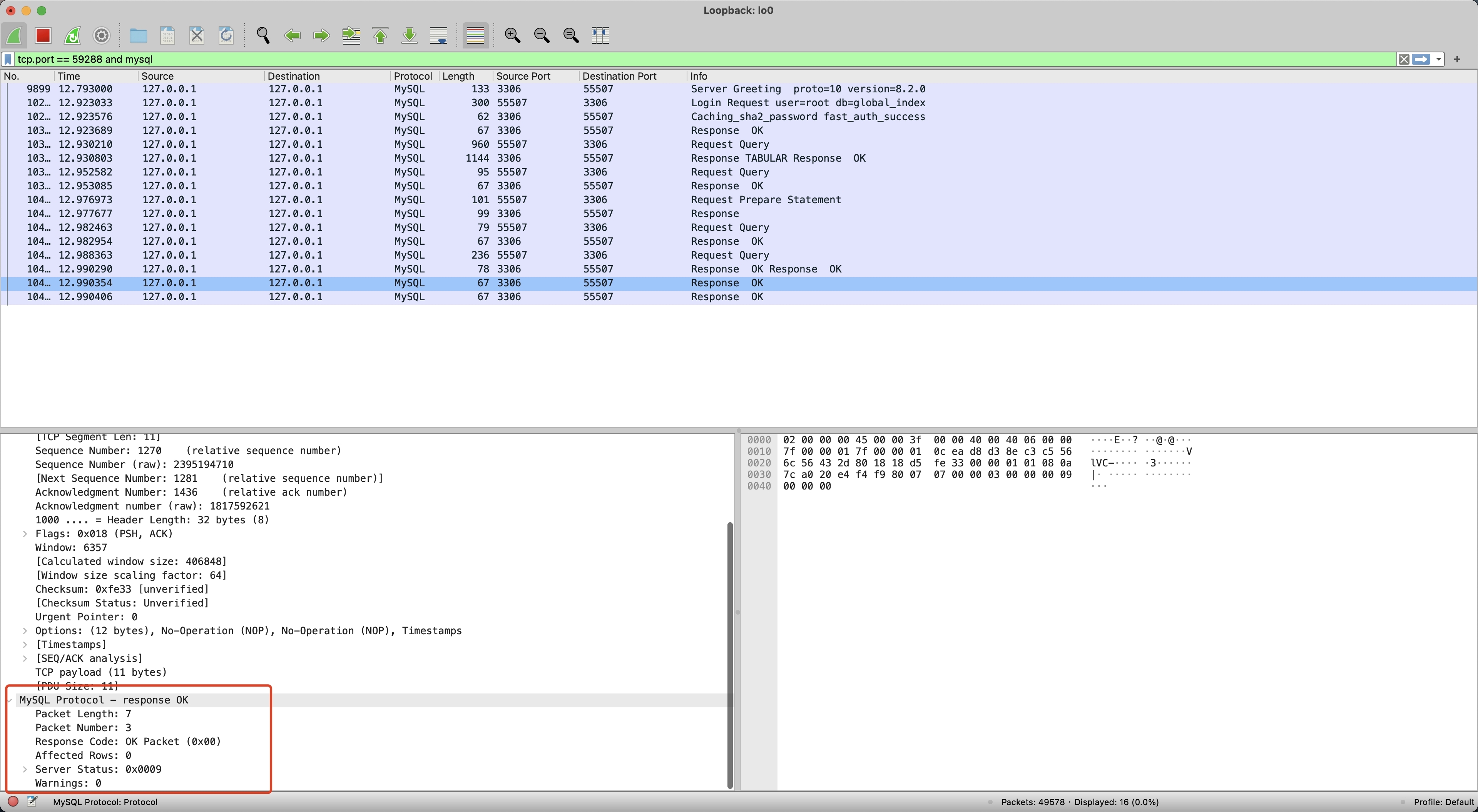Toggle the colorize packet list button
The image size is (1478, 812).
click(x=476, y=35)
